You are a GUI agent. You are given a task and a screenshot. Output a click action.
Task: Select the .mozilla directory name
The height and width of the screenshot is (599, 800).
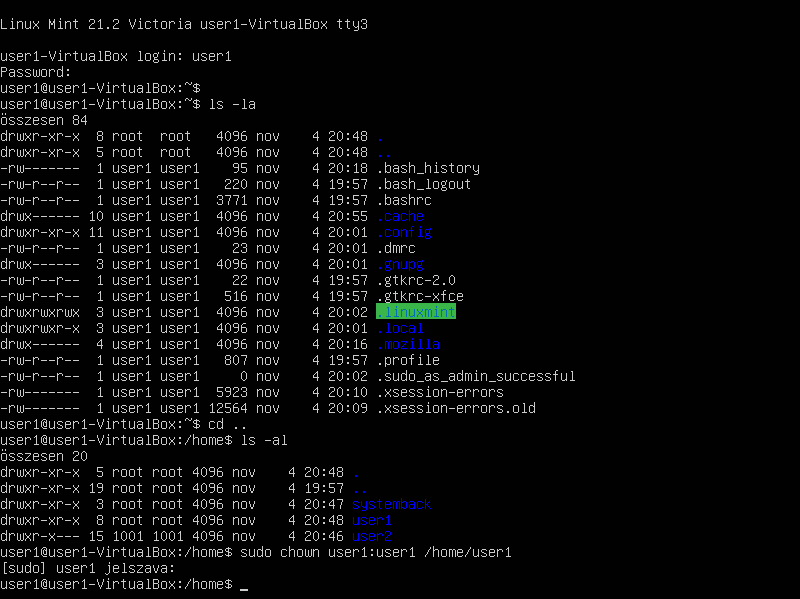coord(408,344)
